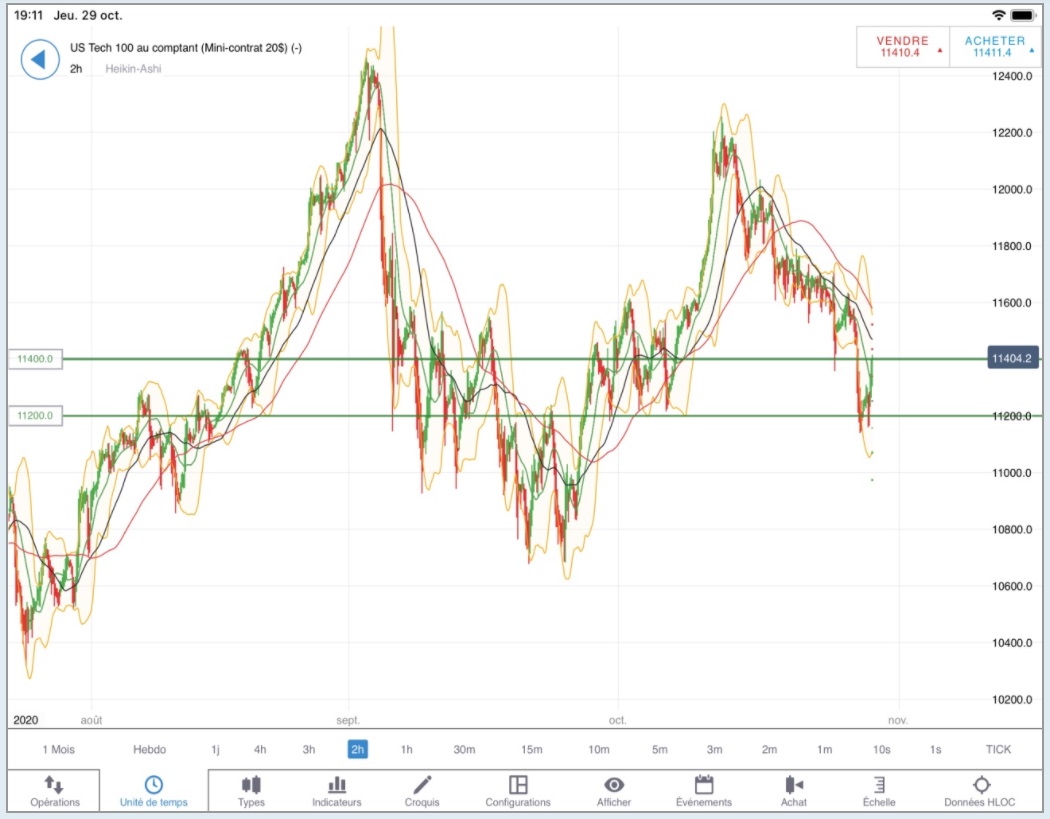The width and height of the screenshot is (1050, 819).
Task: Switch to 4h timeframe
Action: coord(260,749)
